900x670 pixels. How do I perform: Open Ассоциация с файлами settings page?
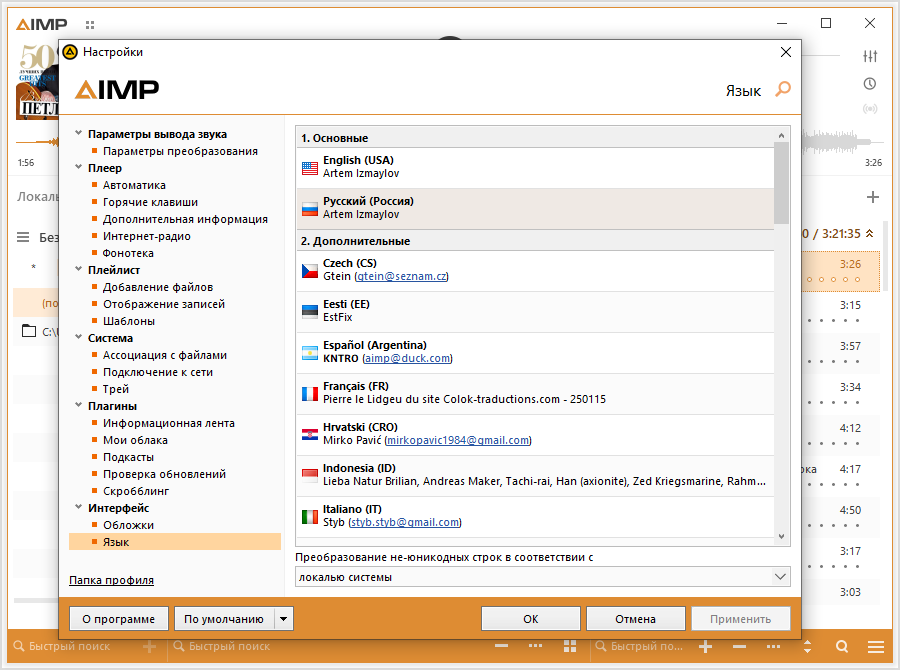click(165, 355)
